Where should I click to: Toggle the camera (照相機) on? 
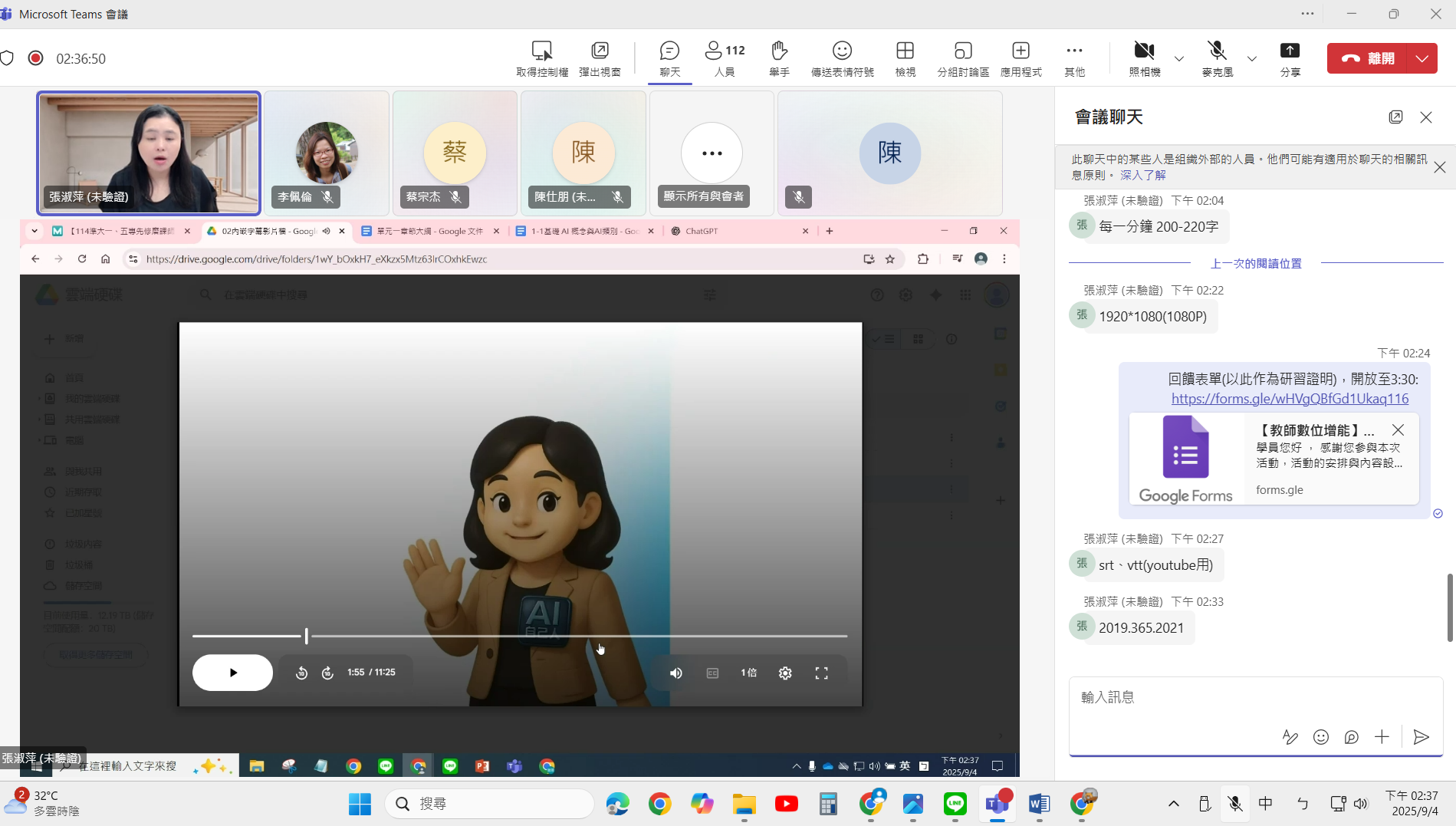(1144, 51)
